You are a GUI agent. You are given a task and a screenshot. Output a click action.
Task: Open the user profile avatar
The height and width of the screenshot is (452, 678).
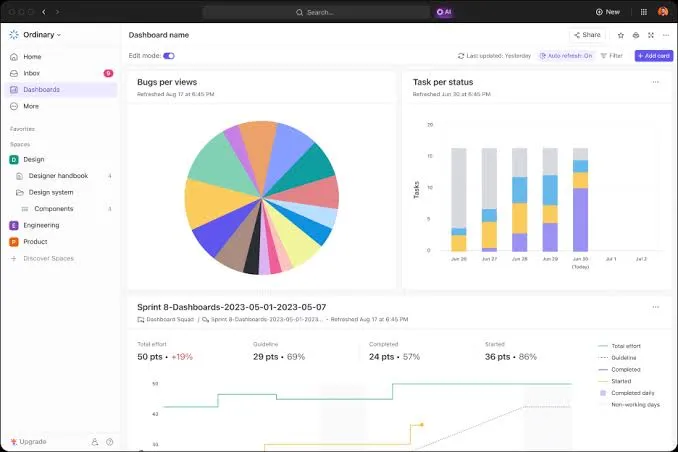pos(663,12)
